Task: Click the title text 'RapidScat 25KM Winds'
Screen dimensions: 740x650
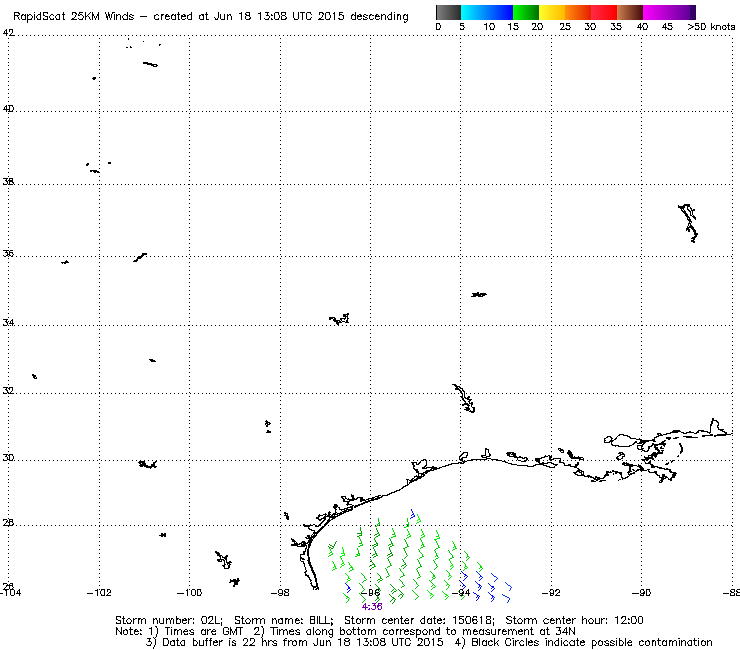Action: [x=74, y=17]
